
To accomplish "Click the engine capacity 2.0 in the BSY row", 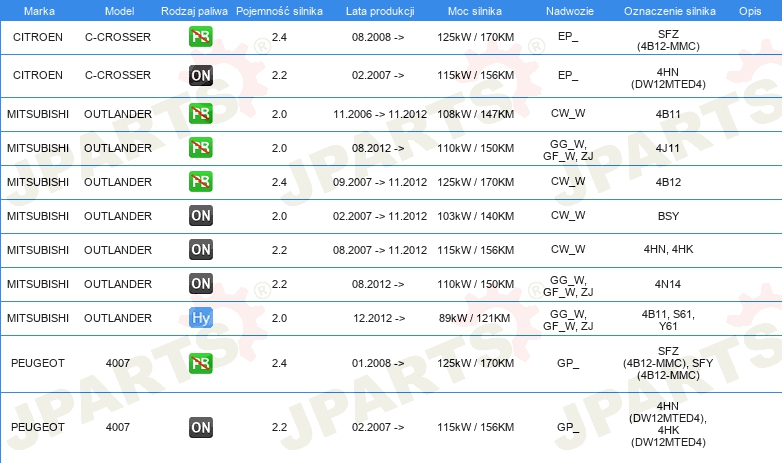I will pos(279,216).
